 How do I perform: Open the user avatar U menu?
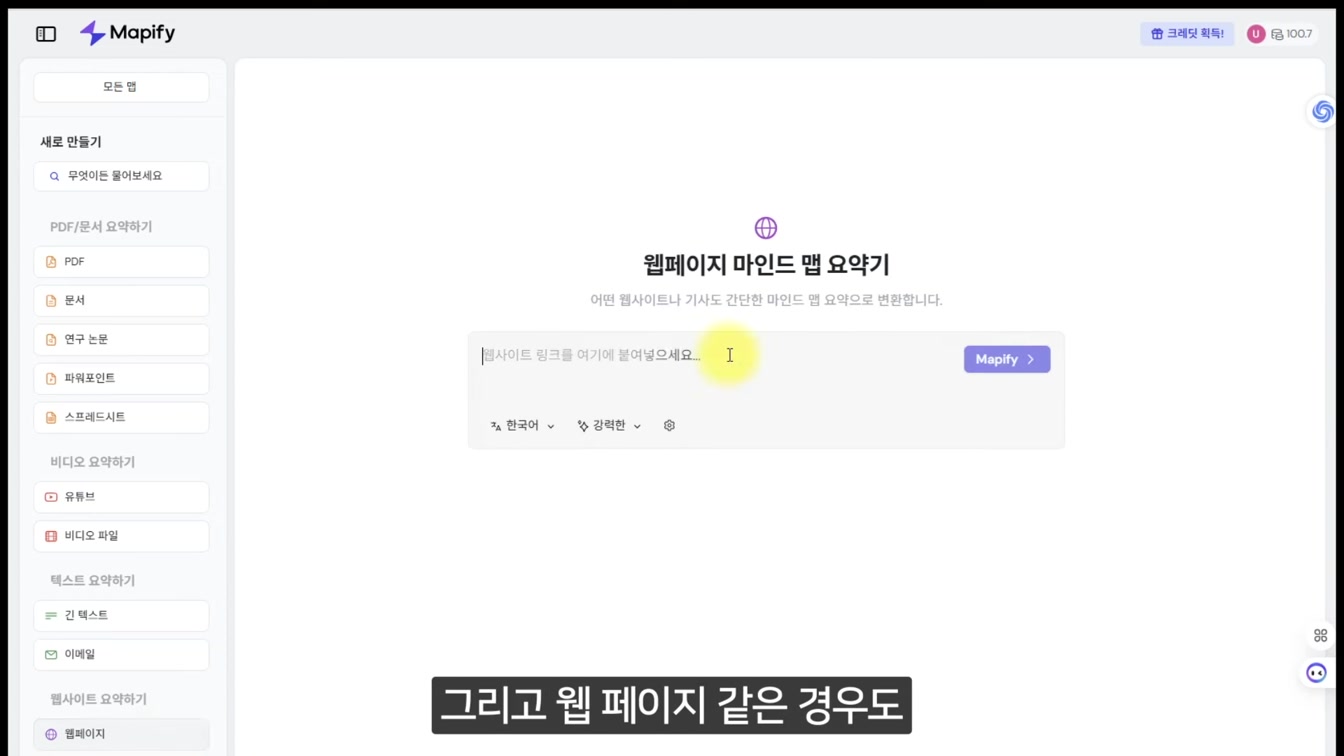(x=1256, y=34)
